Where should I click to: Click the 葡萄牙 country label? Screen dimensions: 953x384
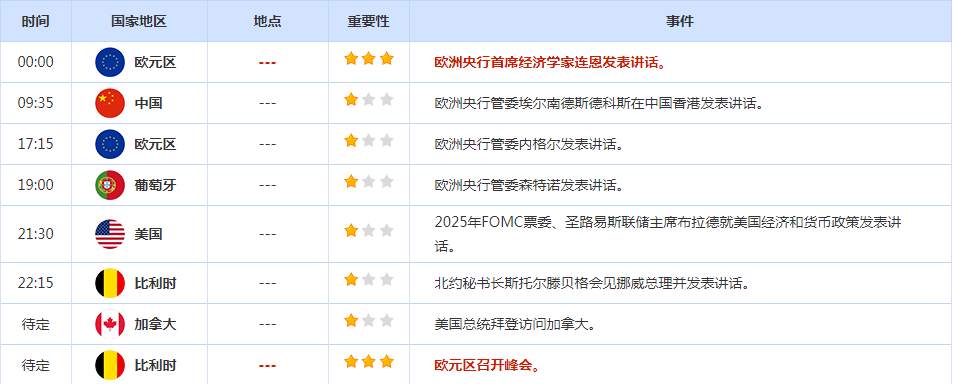[155, 185]
